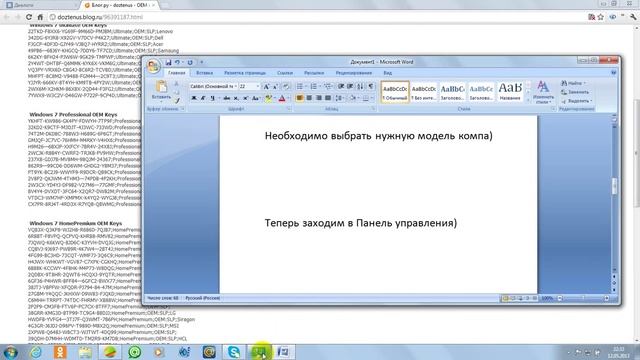Justify the paragraph text
Viewport: 640px width, 360px height.
[x=328, y=98]
